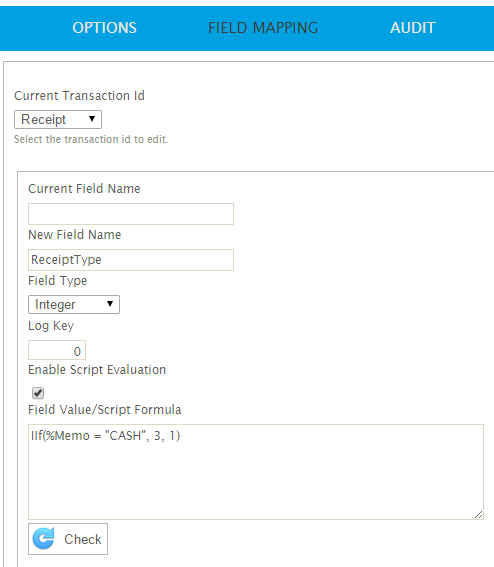494x567 pixels.
Task: Click the Current Field Name label
Action: [x=84, y=189]
